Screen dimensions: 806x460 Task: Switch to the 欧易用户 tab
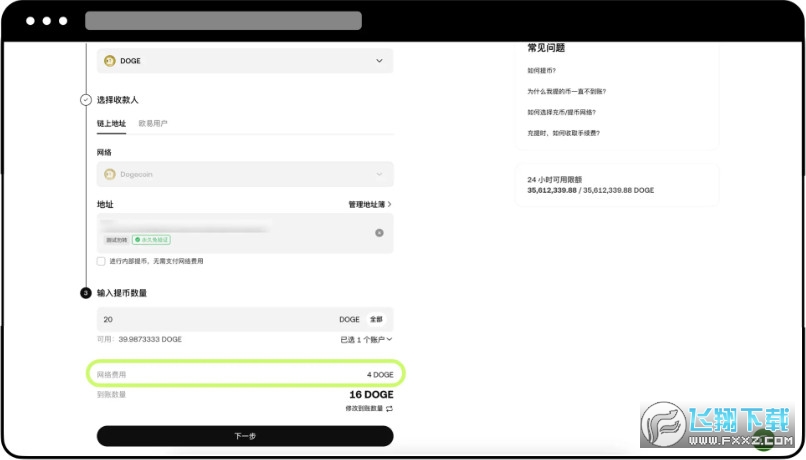pos(153,124)
